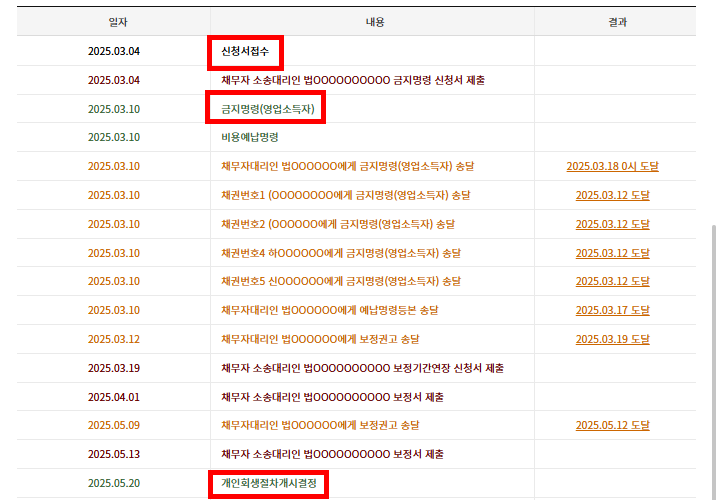Click 2025.03.12 도달 link for 채권번호1 row

612,195
